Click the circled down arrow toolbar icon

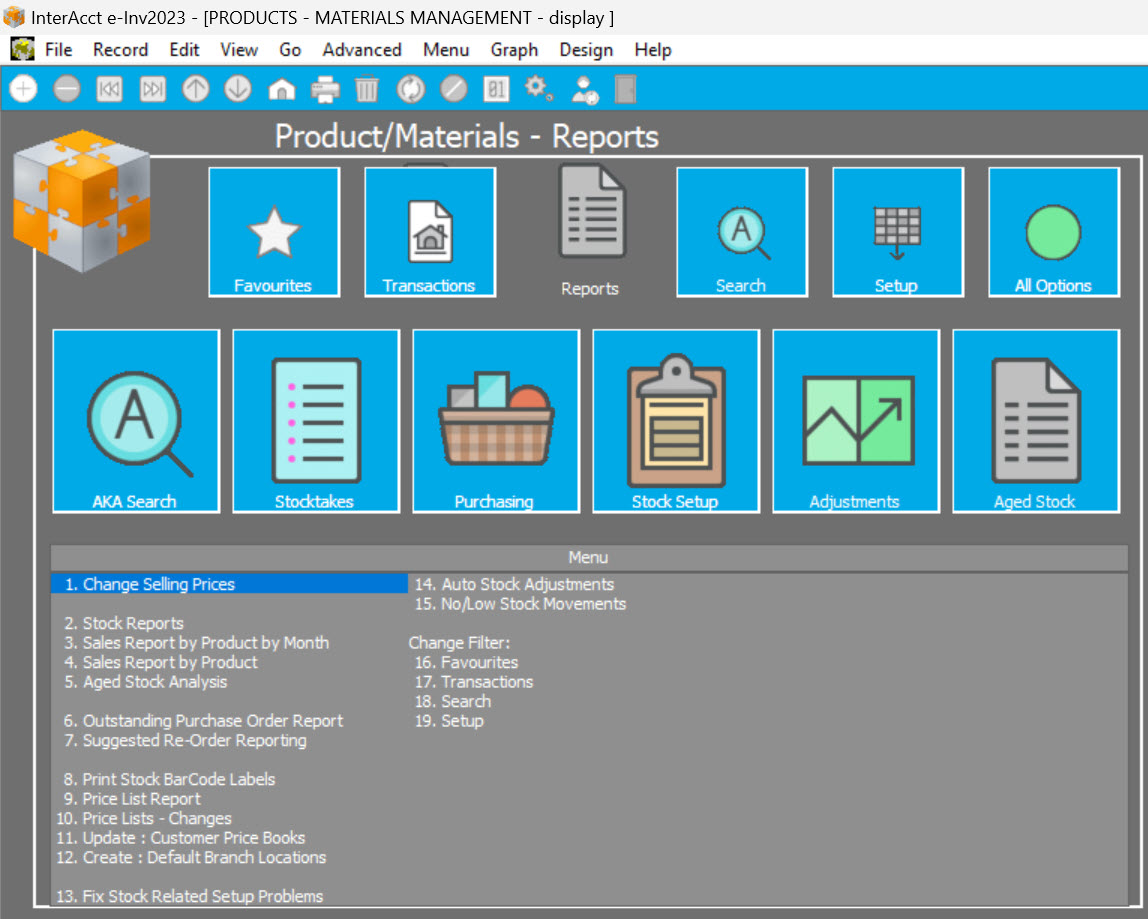pyautogui.click(x=238, y=89)
